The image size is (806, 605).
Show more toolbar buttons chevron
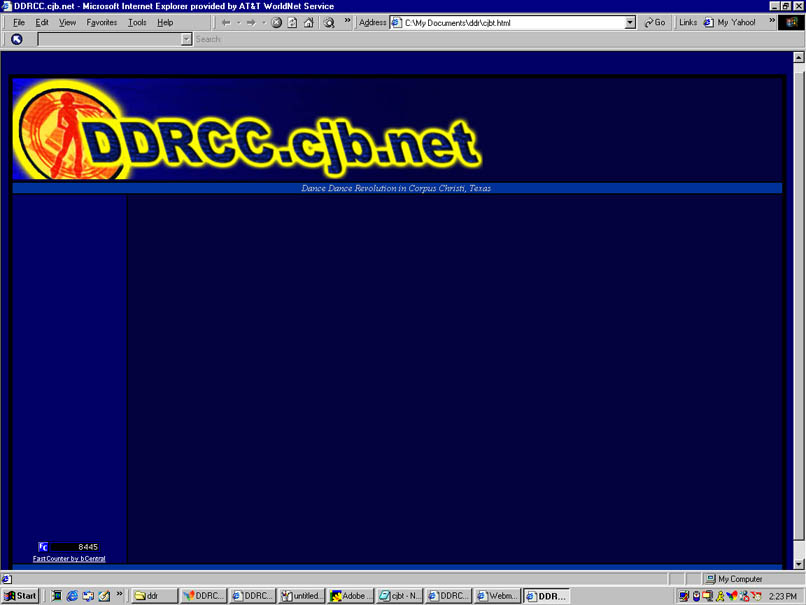point(347,21)
